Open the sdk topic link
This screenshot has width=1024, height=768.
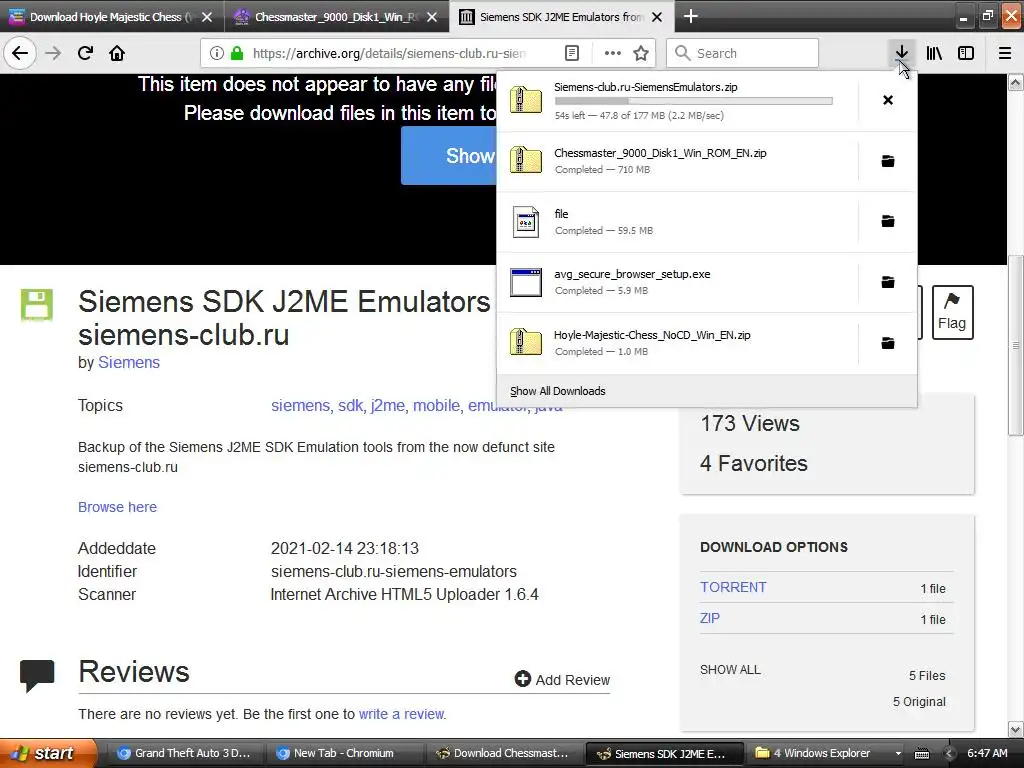(350, 406)
